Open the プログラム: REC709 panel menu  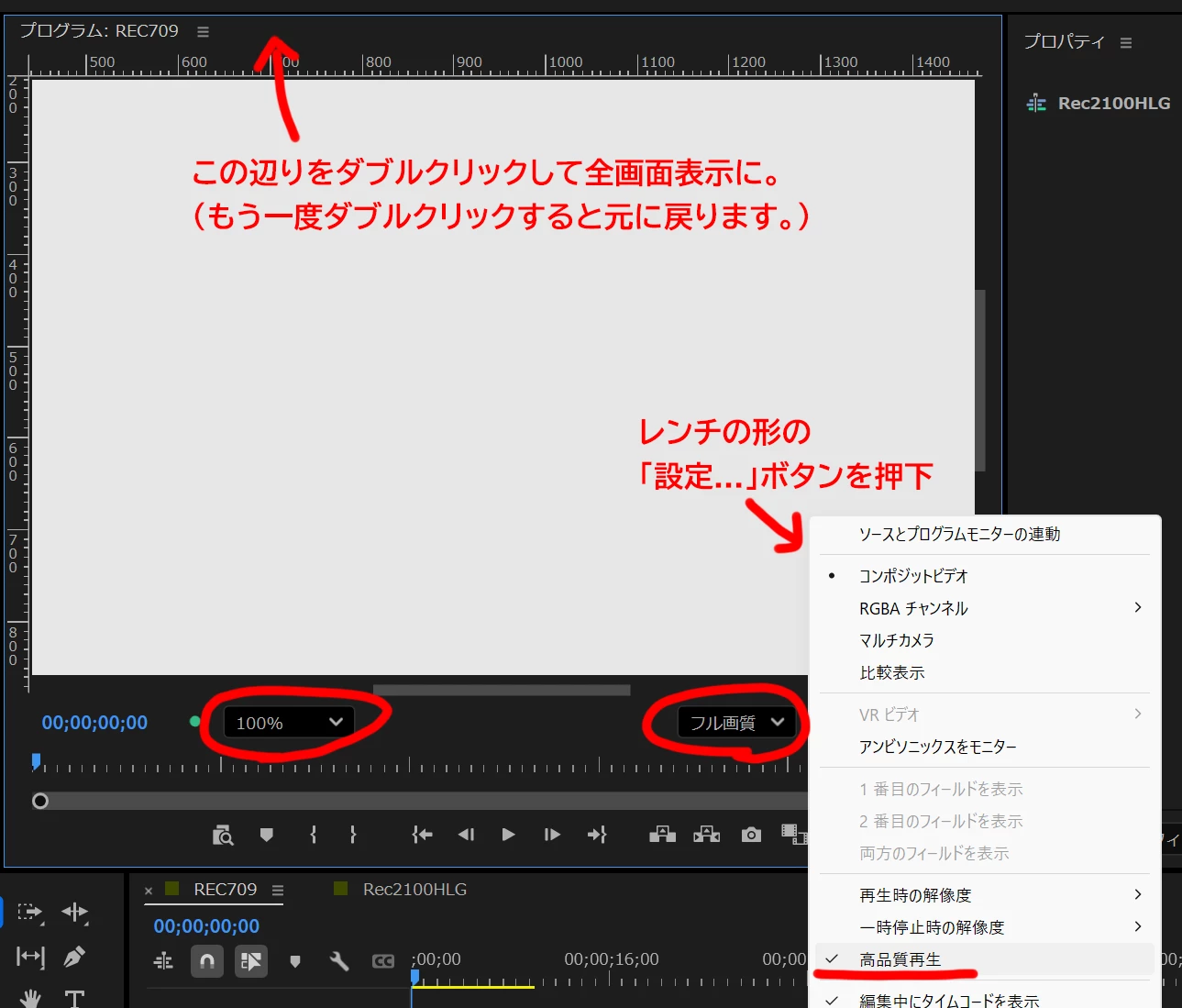point(203,31)
